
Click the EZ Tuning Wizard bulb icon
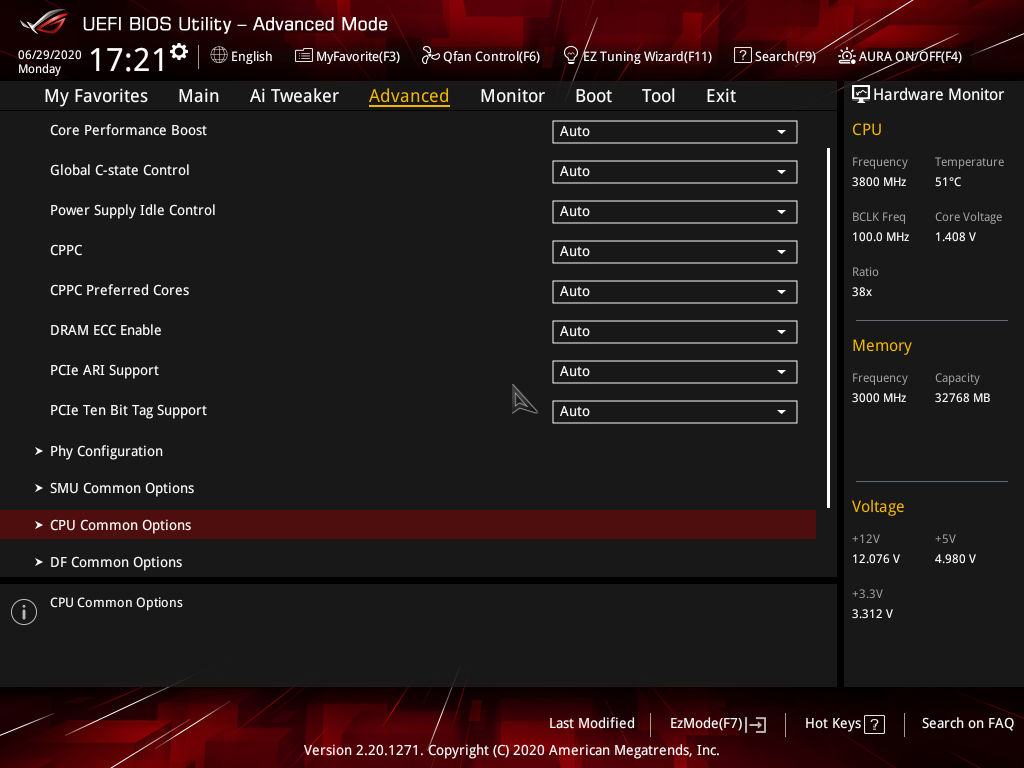click(x=570, y=56)
